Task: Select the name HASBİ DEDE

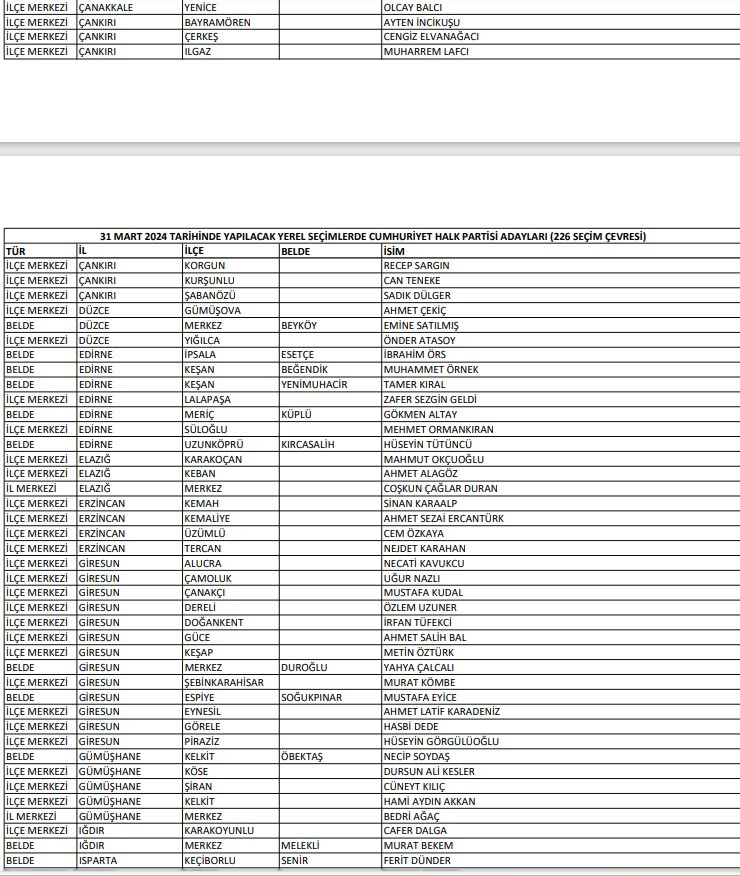Action: (410, 727)
